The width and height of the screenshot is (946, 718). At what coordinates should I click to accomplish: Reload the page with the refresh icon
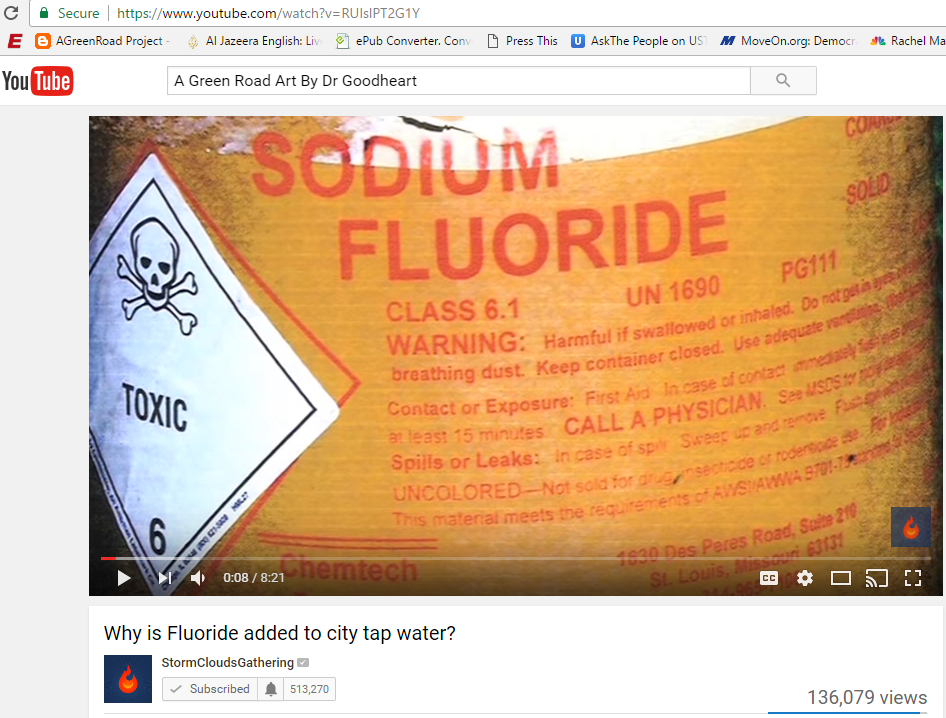point(11,13)
